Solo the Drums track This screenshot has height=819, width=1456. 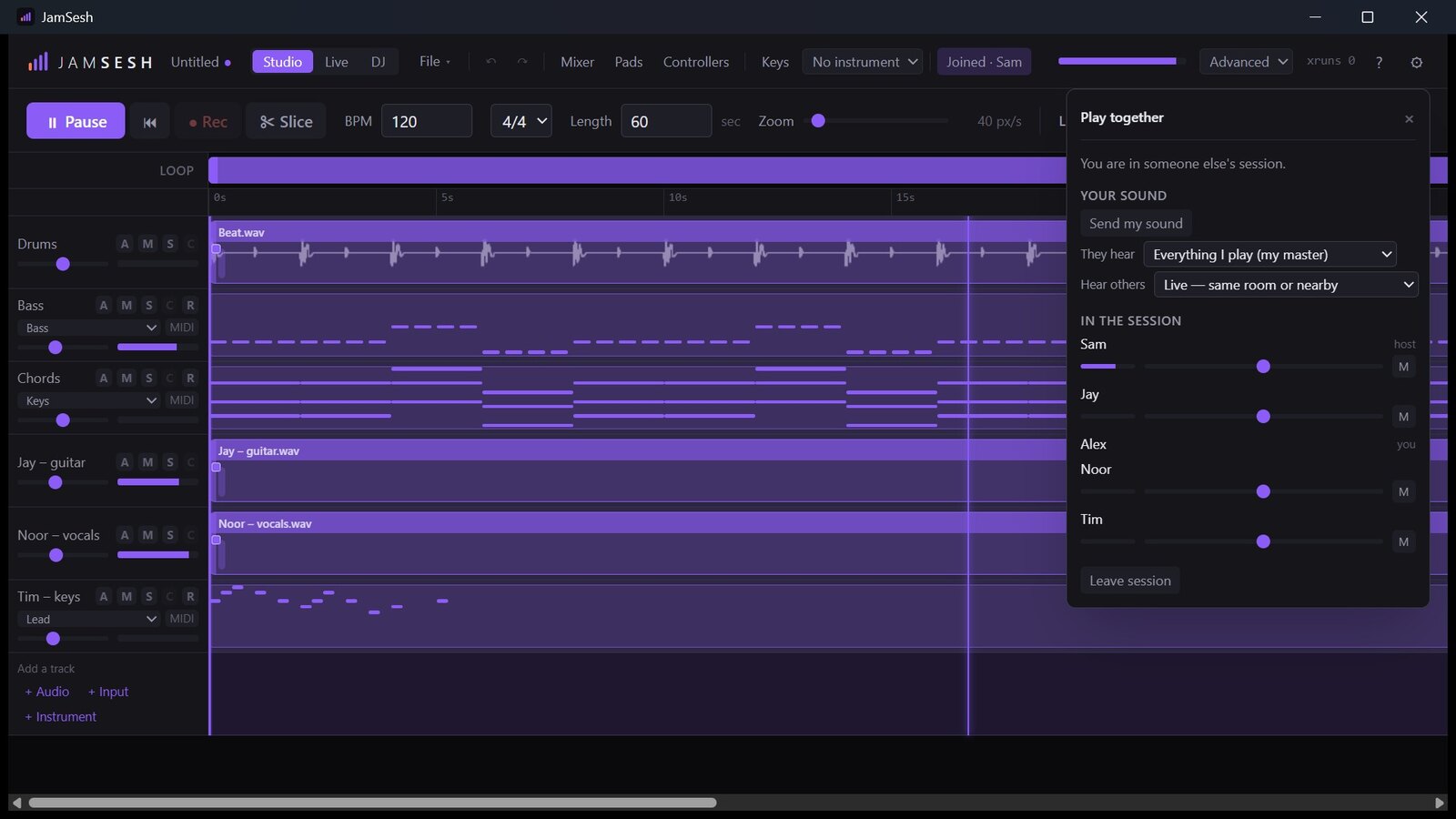169,244
